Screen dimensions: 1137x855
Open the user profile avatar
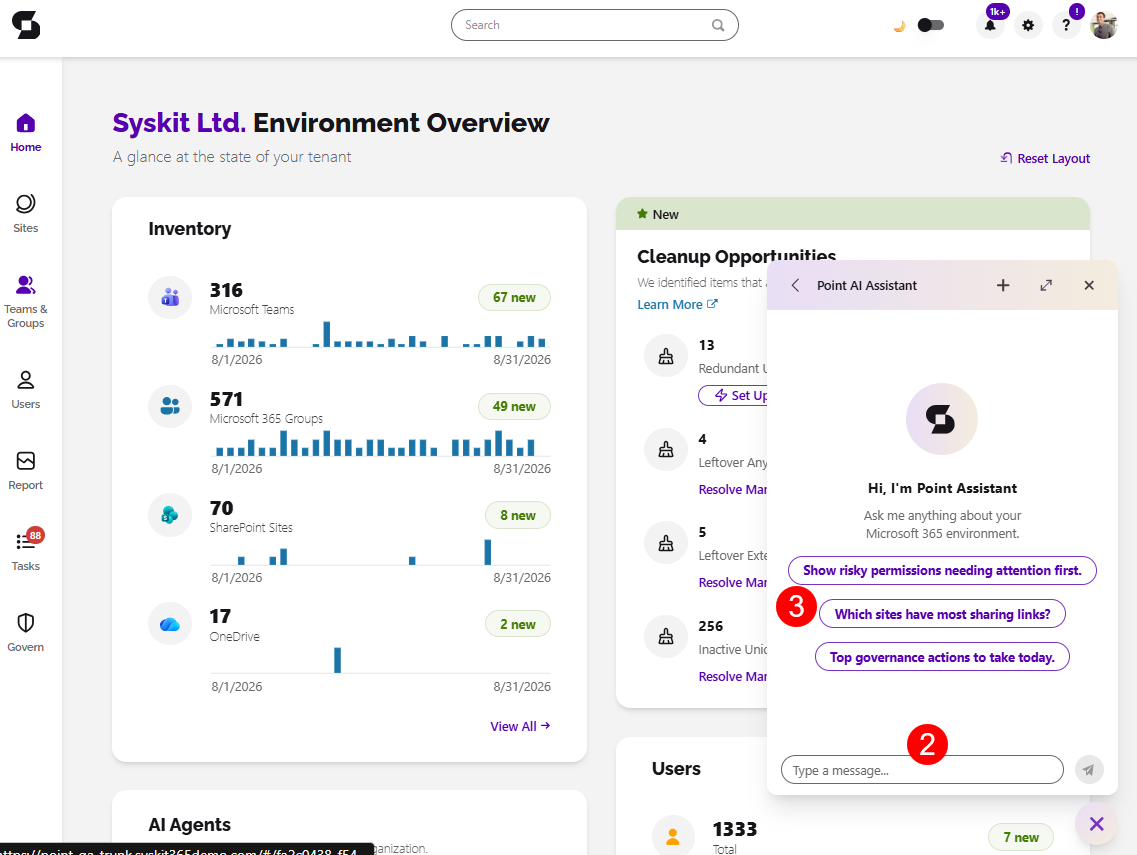pos(1104,25)
